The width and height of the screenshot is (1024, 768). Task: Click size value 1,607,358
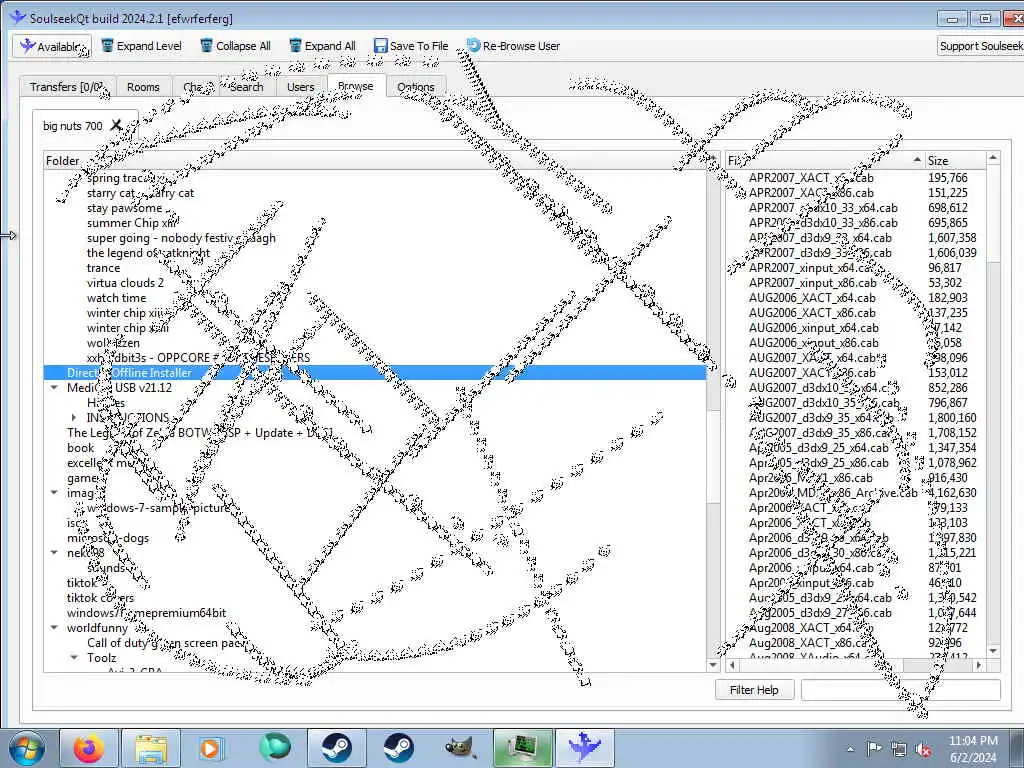point(952,238)
